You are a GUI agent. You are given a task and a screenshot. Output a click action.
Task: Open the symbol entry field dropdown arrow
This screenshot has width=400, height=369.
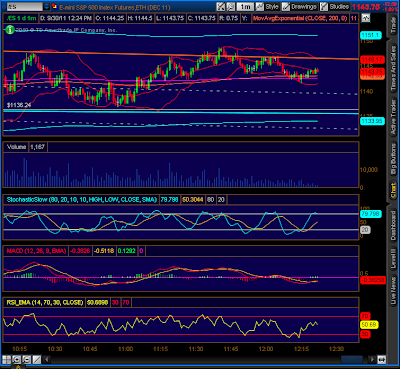pos(47,6)
